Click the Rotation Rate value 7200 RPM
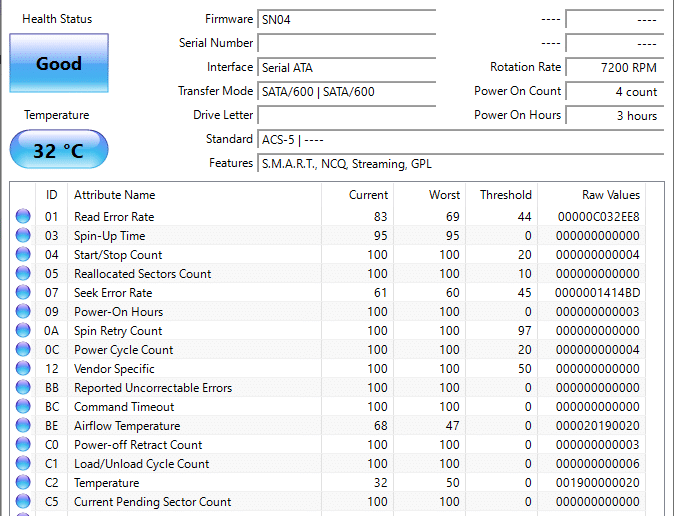Image resolution: width=674 pixels, height=516 pixels. [x=615, y=68]
